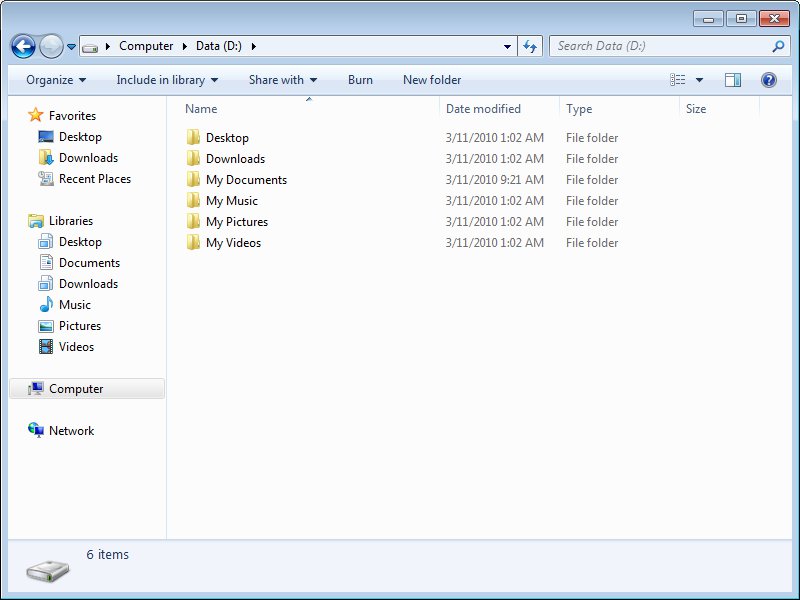Click the File folder type of My Music
800x600 pixels.
coord(592,201)
